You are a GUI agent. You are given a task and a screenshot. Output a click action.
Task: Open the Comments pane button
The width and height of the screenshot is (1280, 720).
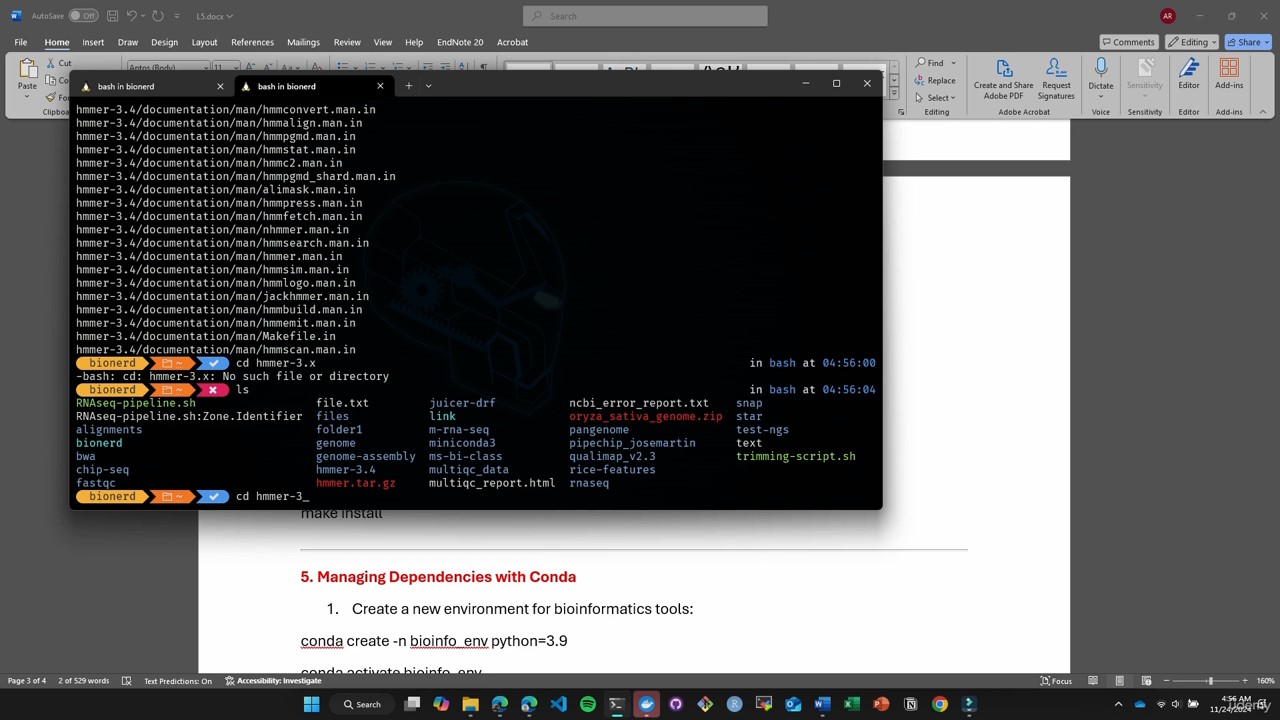tap(1127, 42)
